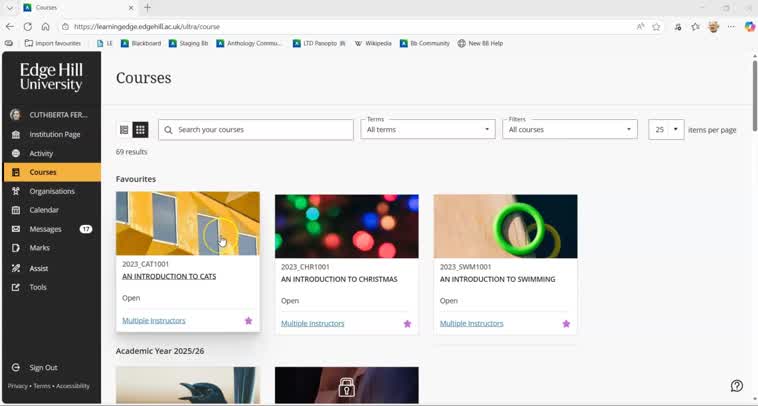Screen dimensions: 758x406
Task: Open the browser favourites list icon
Action: [695, 27]
